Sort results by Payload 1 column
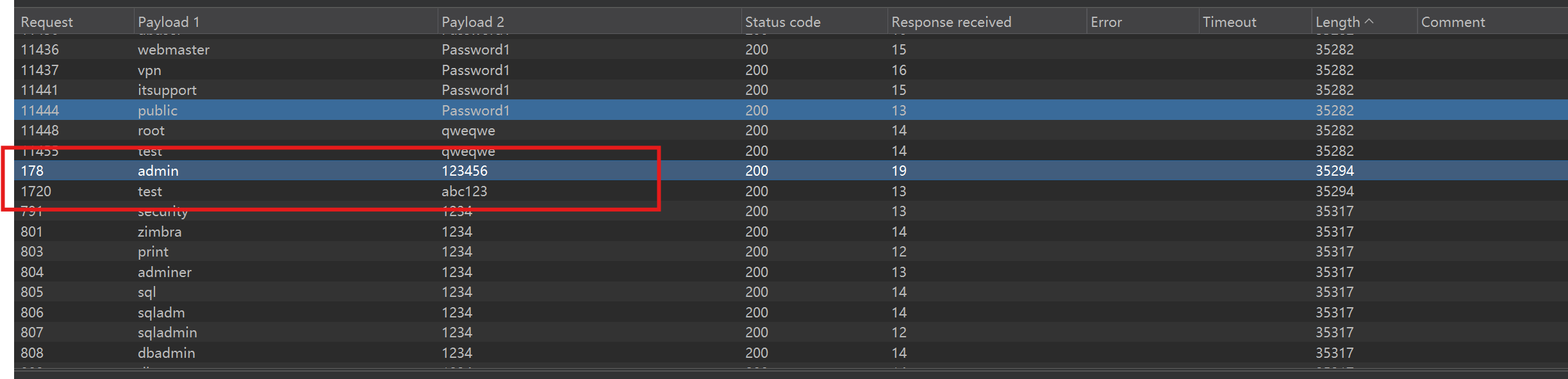This screenshot has height=379, width=1568. point(169,22)
